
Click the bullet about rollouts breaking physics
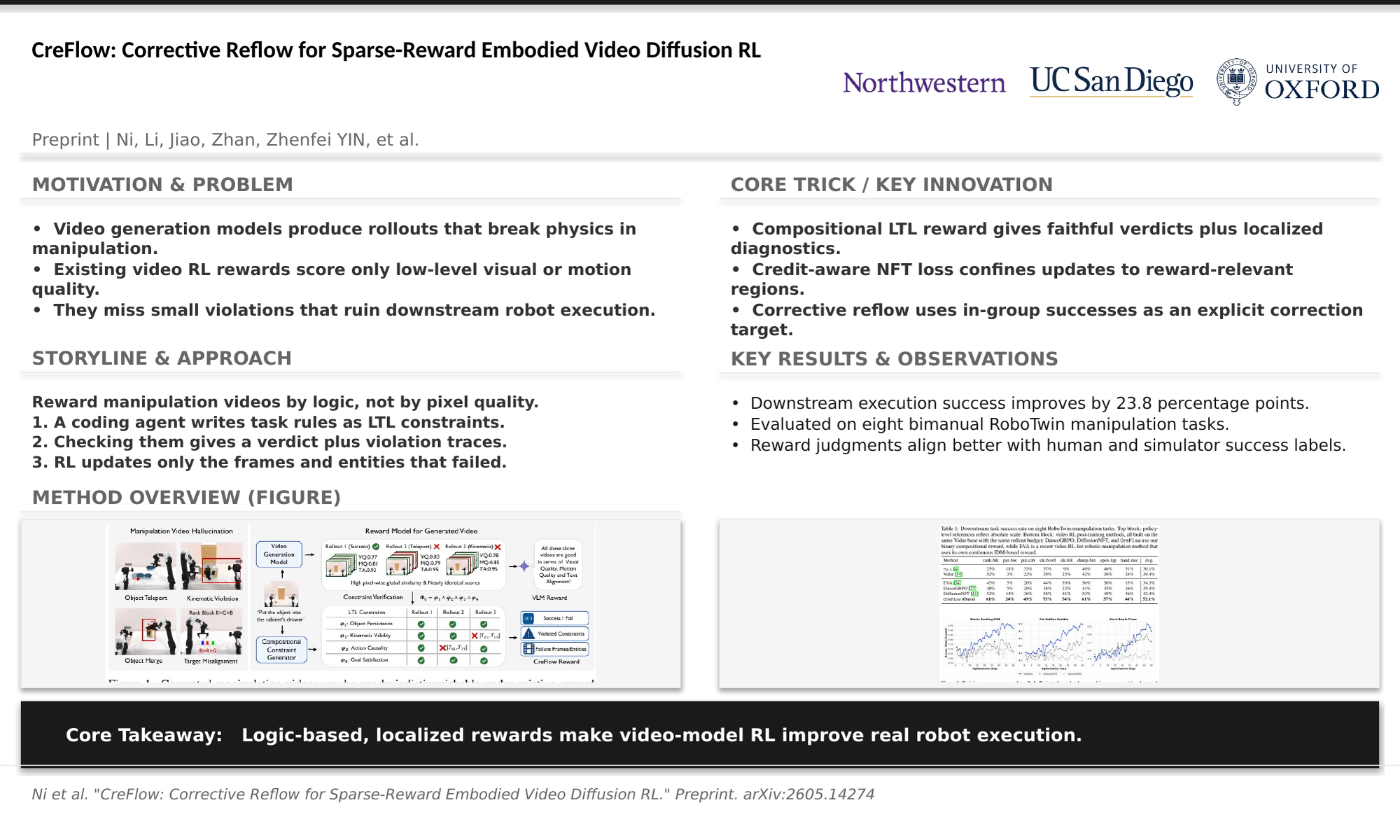pyautogui.click(x=335, y=239)
